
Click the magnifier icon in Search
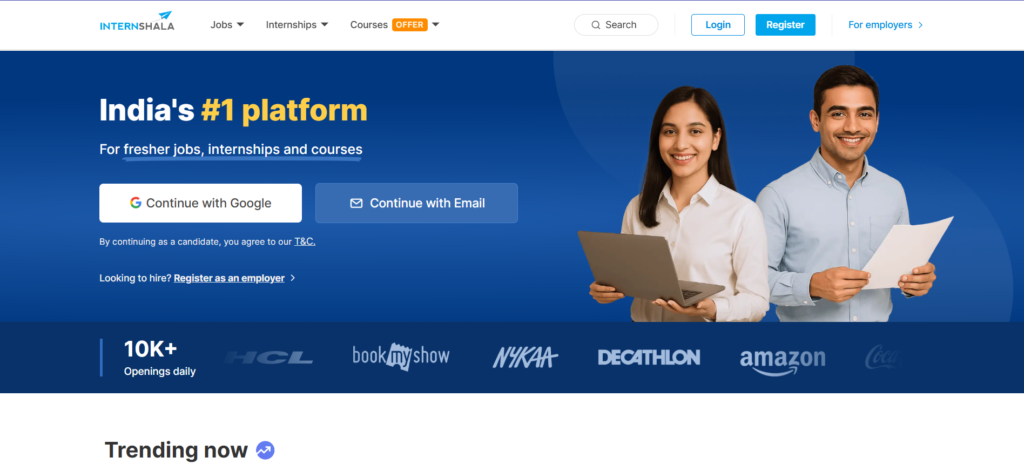(x=596, y=25)
